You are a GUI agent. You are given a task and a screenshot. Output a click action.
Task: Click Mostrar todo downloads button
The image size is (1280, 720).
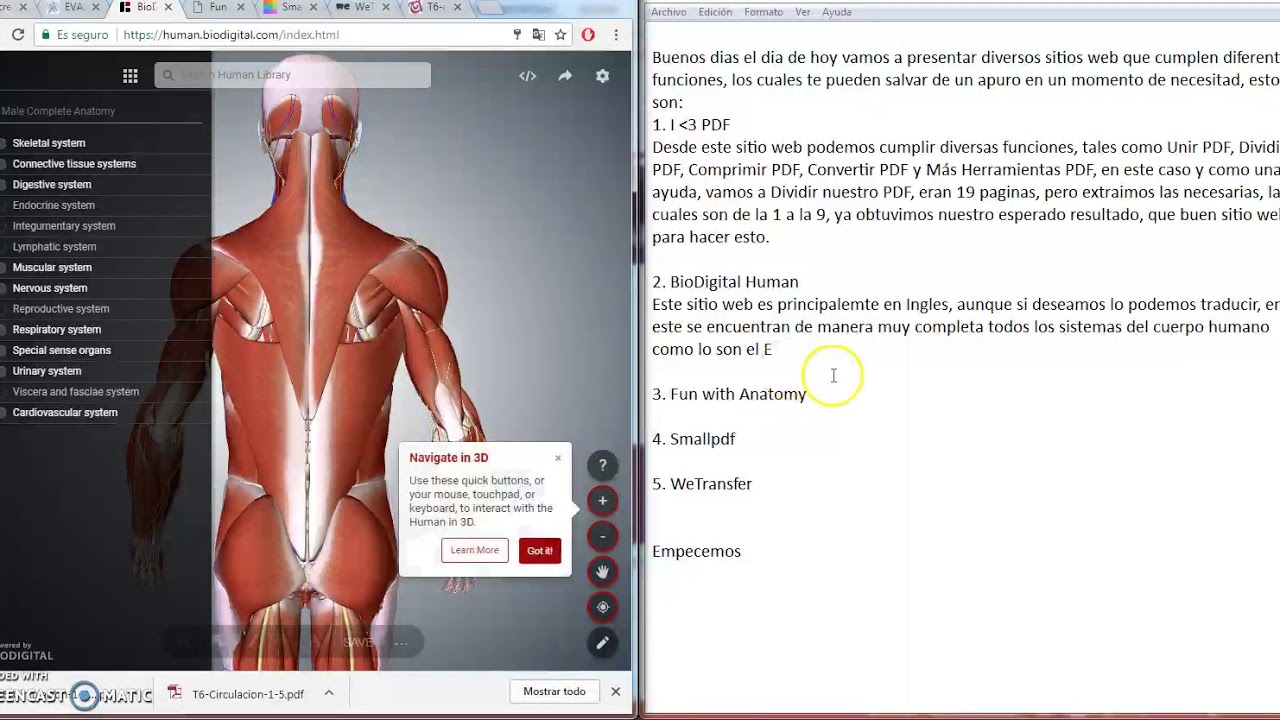click(x=554, y=691)
